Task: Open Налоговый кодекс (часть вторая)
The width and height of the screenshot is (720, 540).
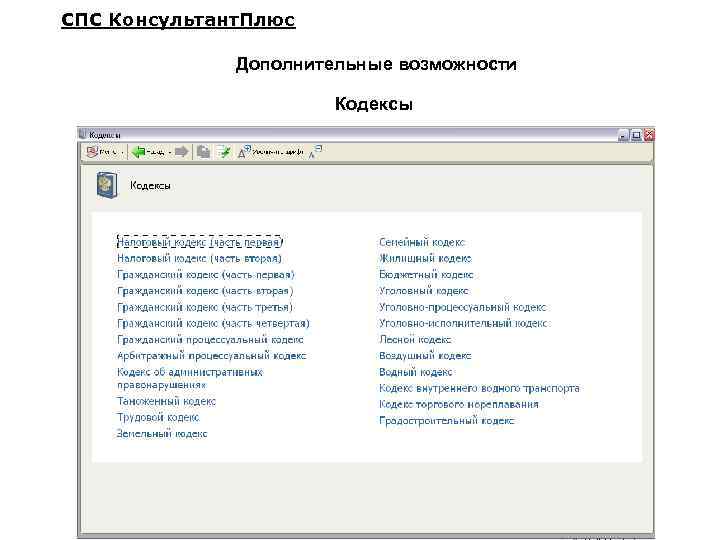Action: tap(199, 259)
